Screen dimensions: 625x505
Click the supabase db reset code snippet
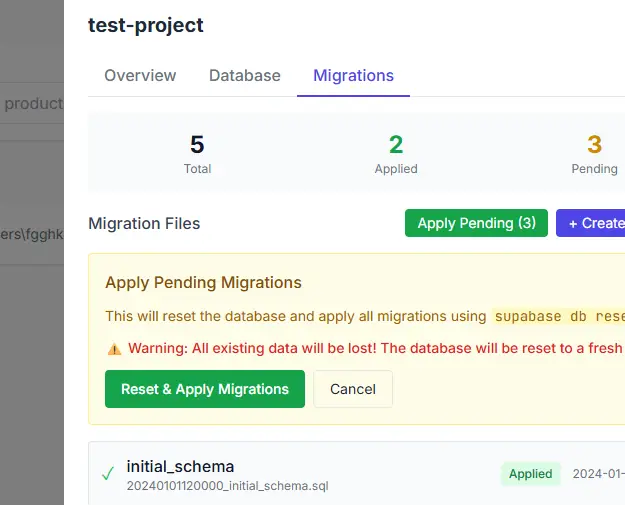(x=558, y=316)
